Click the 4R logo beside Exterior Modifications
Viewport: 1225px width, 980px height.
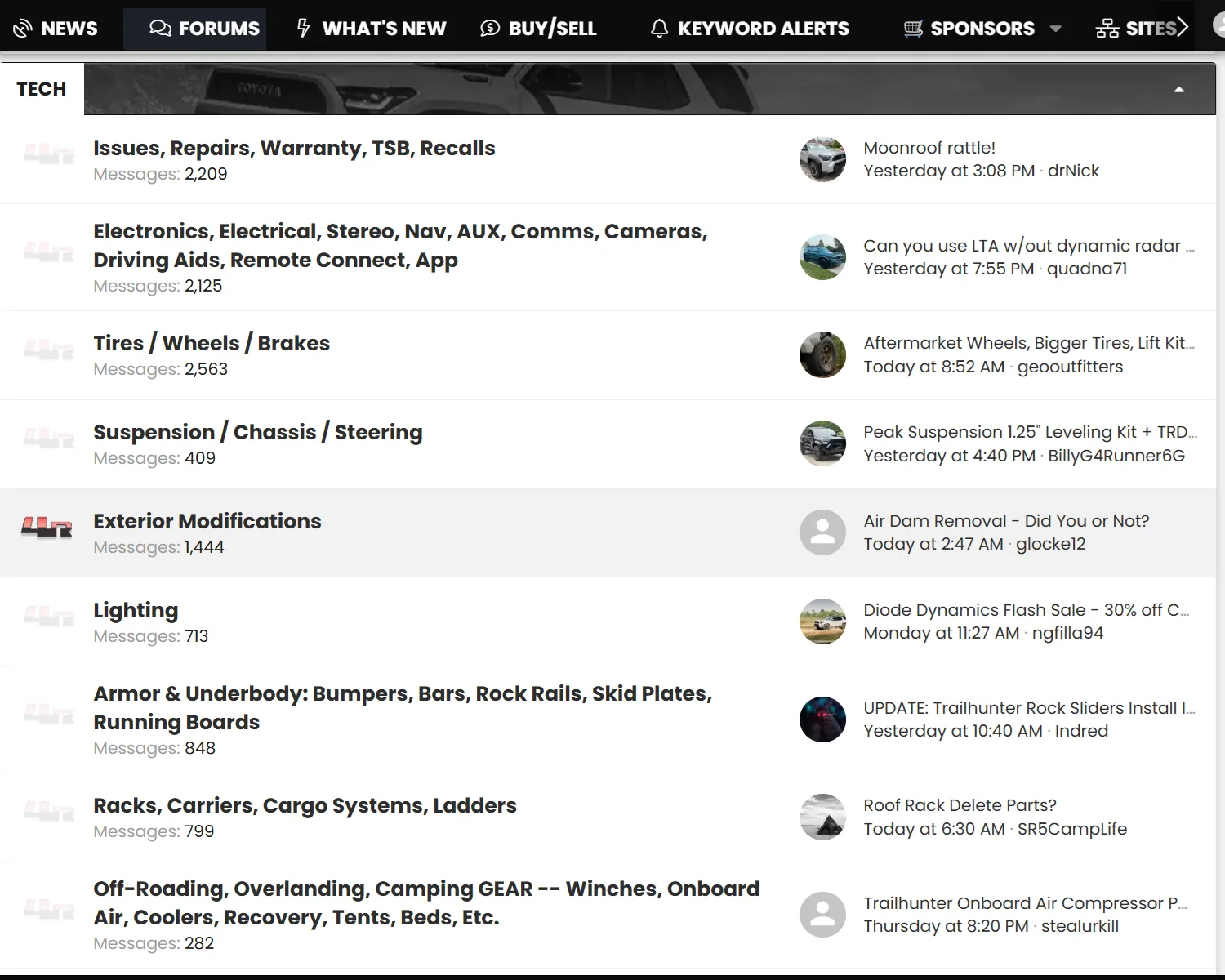pyautogui.click(x=47, y=527)
